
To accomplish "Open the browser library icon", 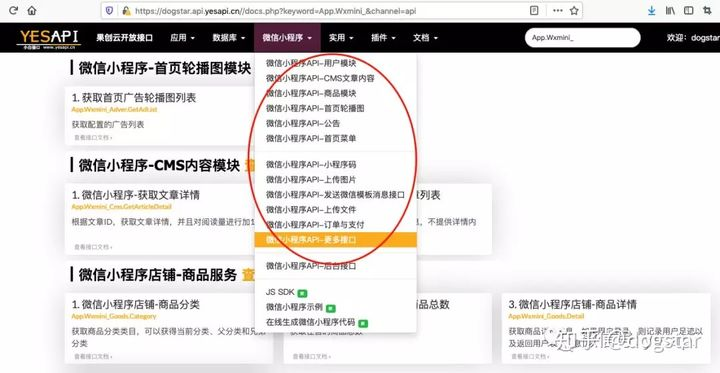I will pos(670,11).
